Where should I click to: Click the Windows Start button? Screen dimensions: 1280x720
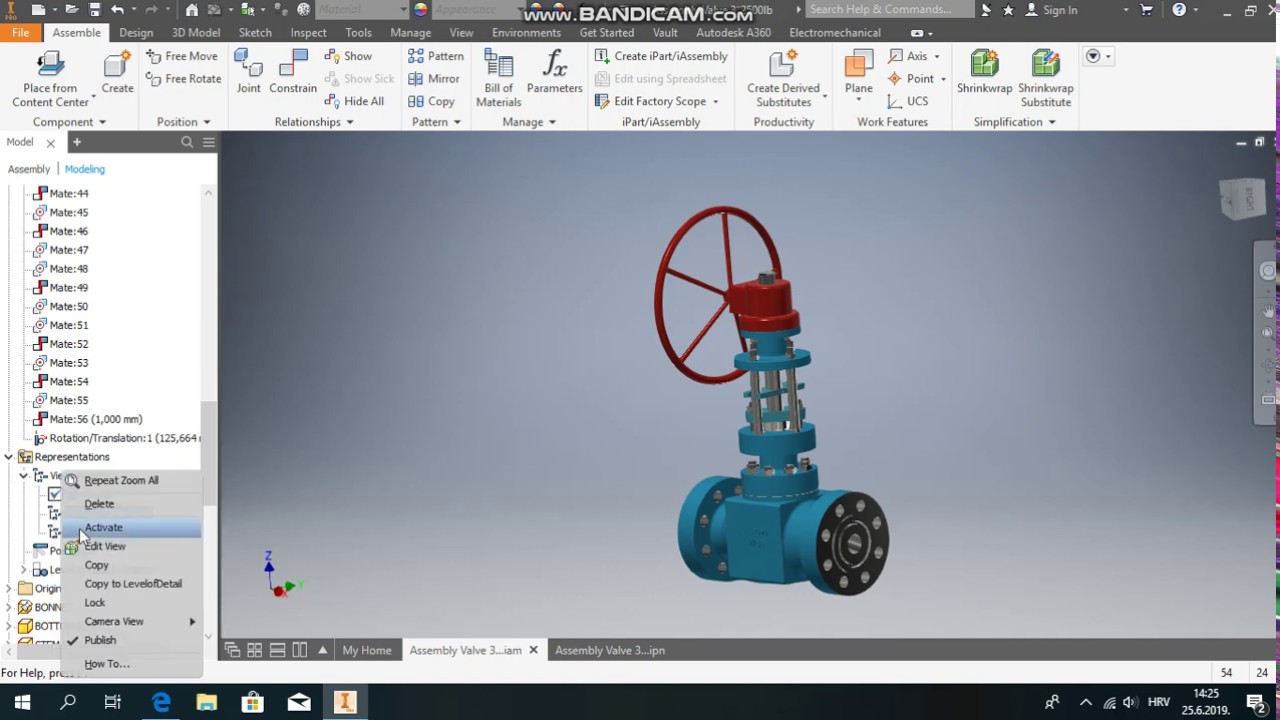tap(22, 702)
